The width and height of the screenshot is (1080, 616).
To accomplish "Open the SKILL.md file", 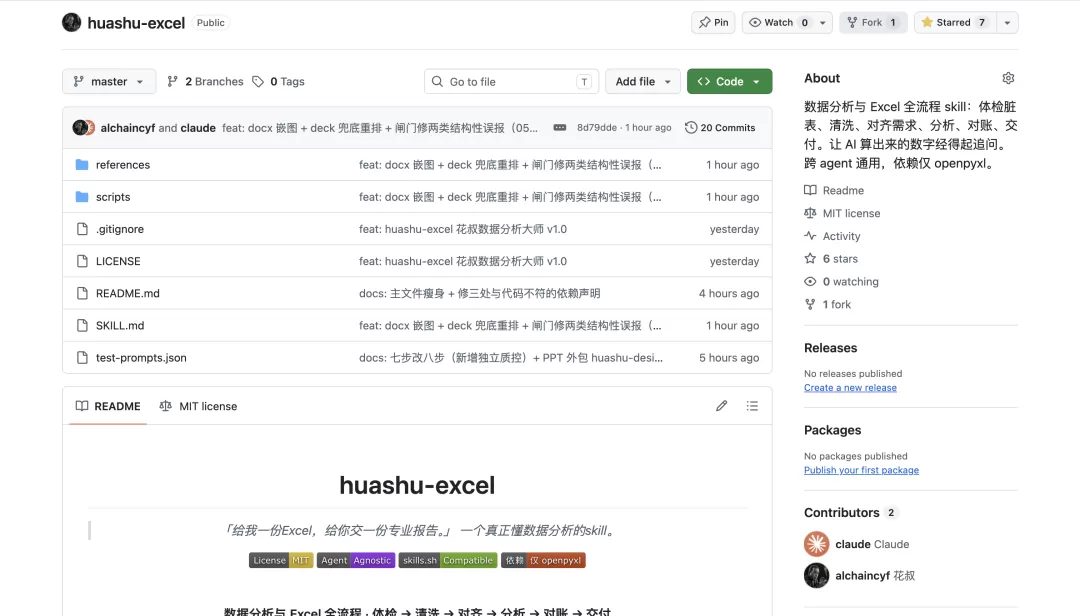I will (x=120, y=325).
